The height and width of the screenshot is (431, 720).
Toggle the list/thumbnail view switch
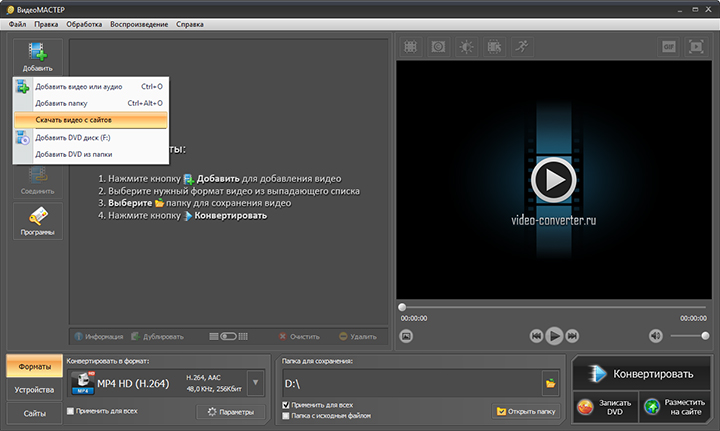pos(228,336)
